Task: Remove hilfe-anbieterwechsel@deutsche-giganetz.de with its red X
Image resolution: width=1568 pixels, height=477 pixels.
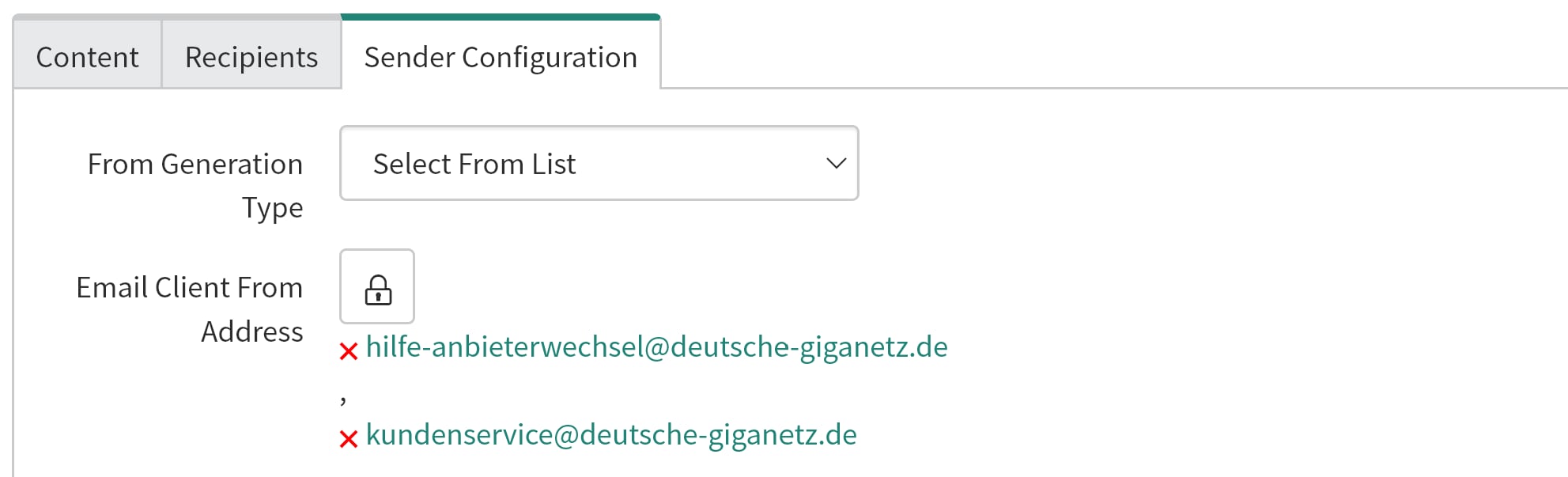Action: [x=349, y=351]
